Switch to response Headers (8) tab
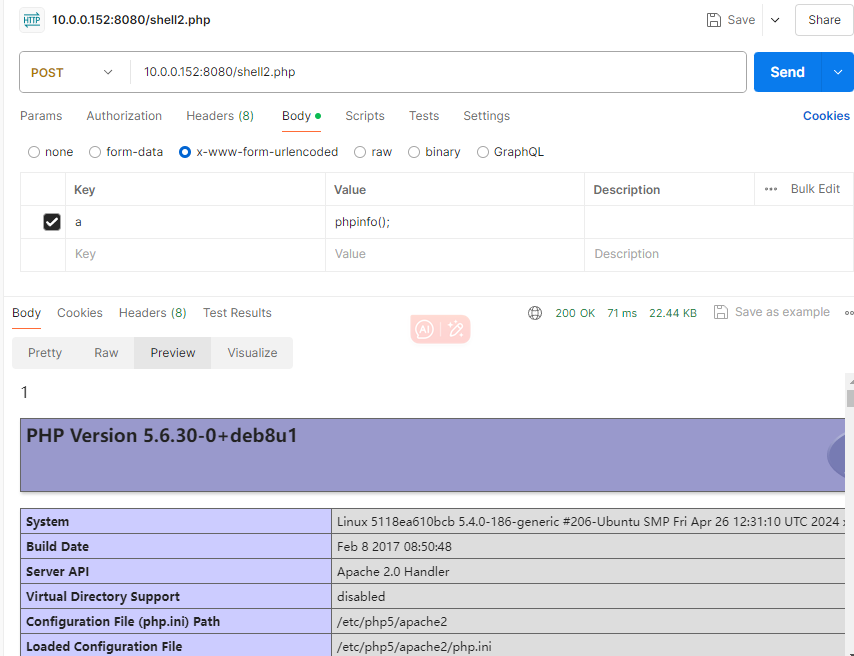The width and height of the screenshot is (854, 656). pyautogui.click(x=152, y=313)
